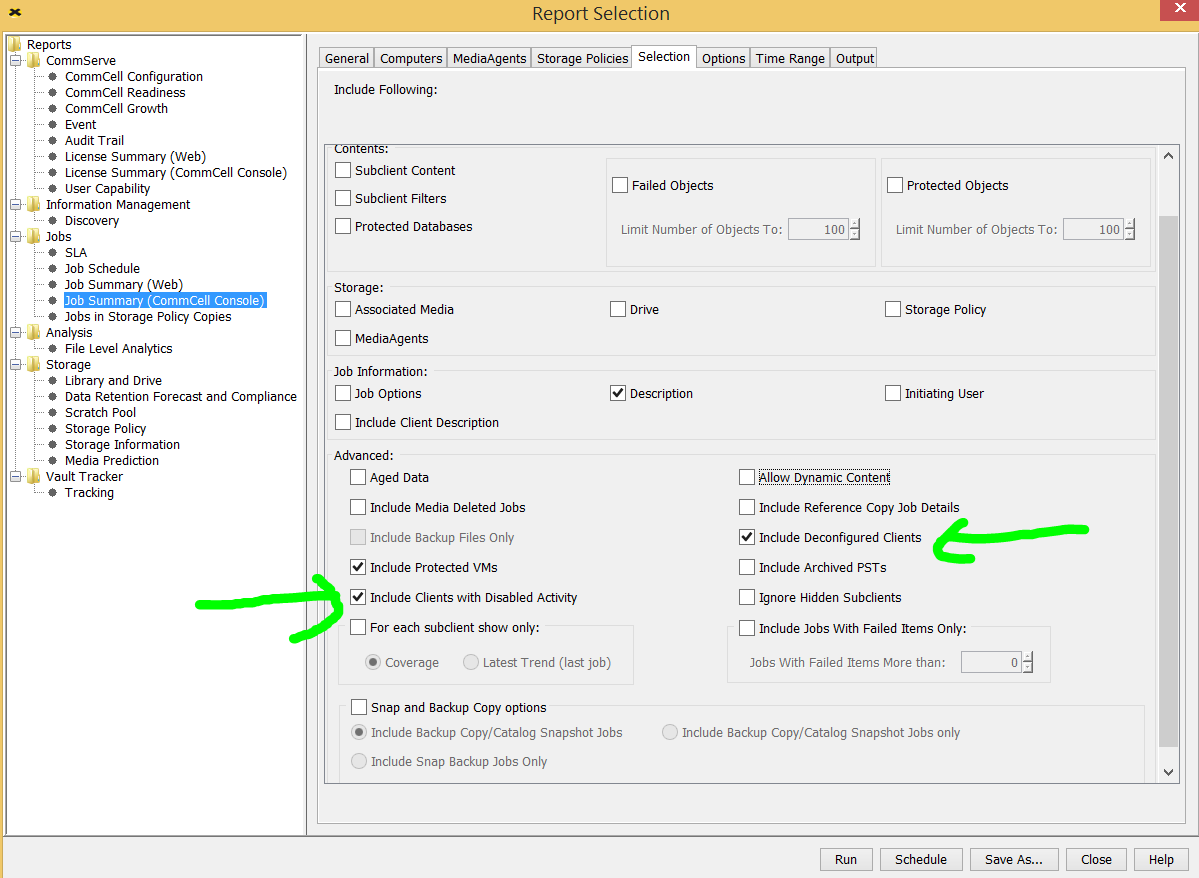This screenshot has width=1199, height=878.
Task: Switch to the General tab
Action: (x=346, y=58)
